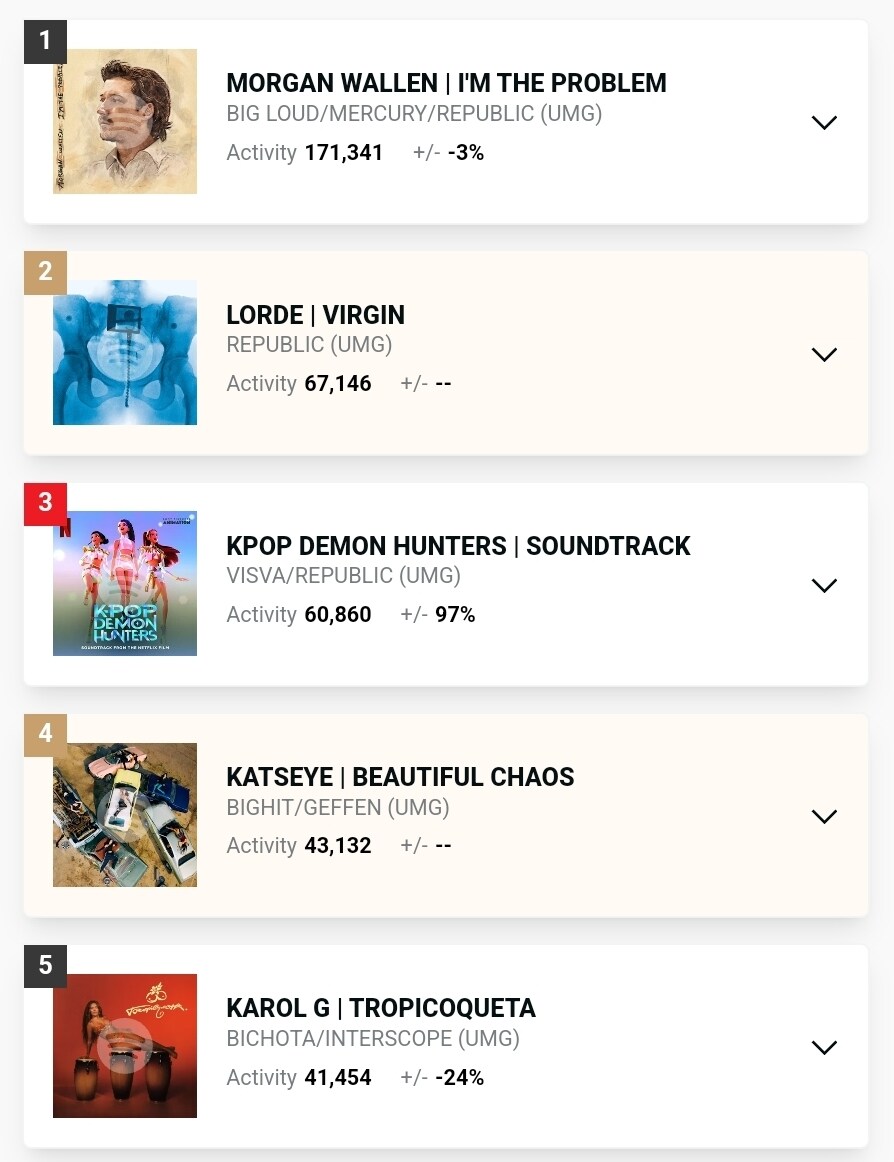Image resolution: width=894 pixels, height=1162 pixels.
Task: Open the KPop Demon Hunters soundtrack cover
Action: pos(125,583)
